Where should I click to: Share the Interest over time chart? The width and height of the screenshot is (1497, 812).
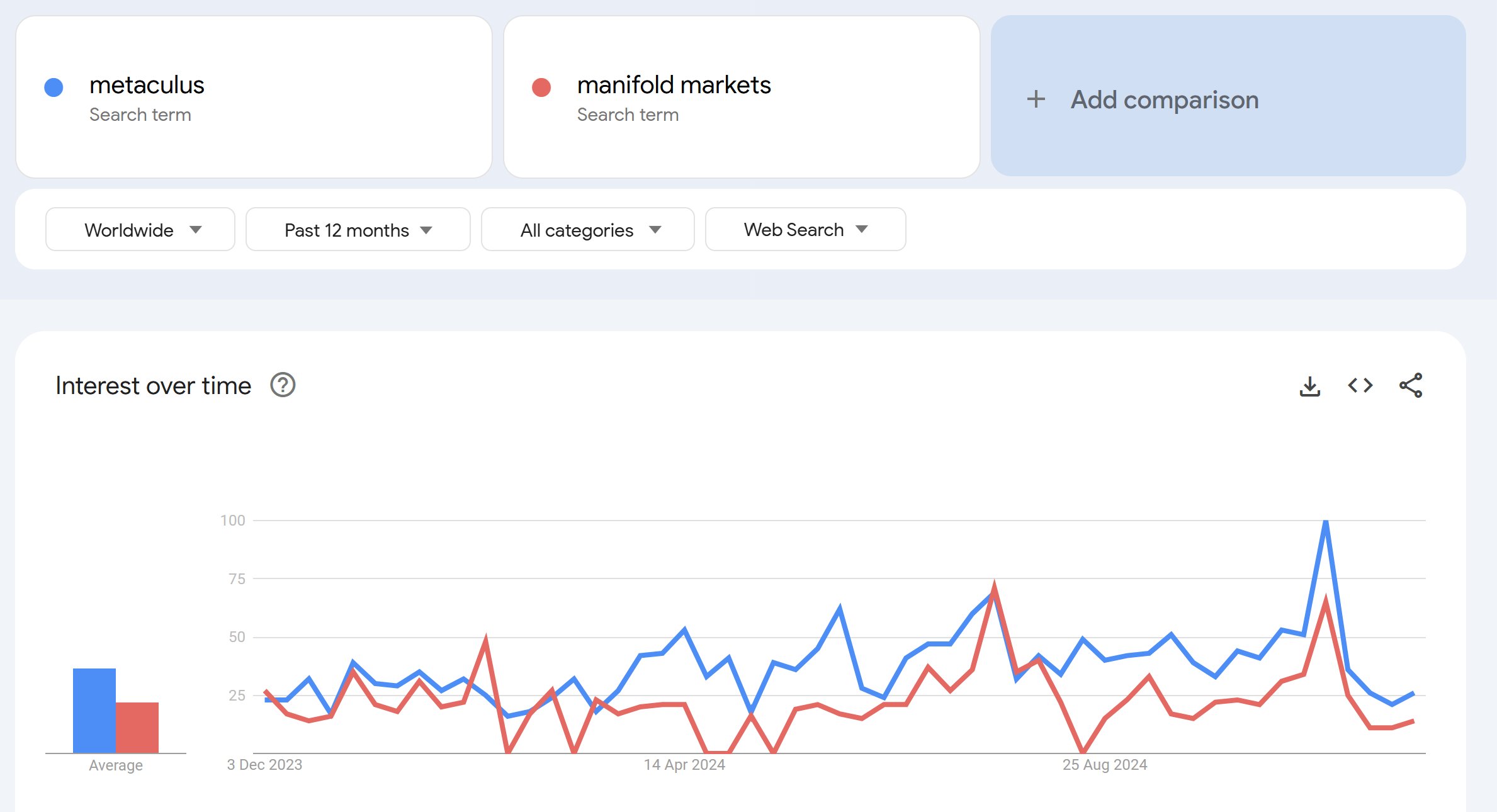tap(1411, 385)
